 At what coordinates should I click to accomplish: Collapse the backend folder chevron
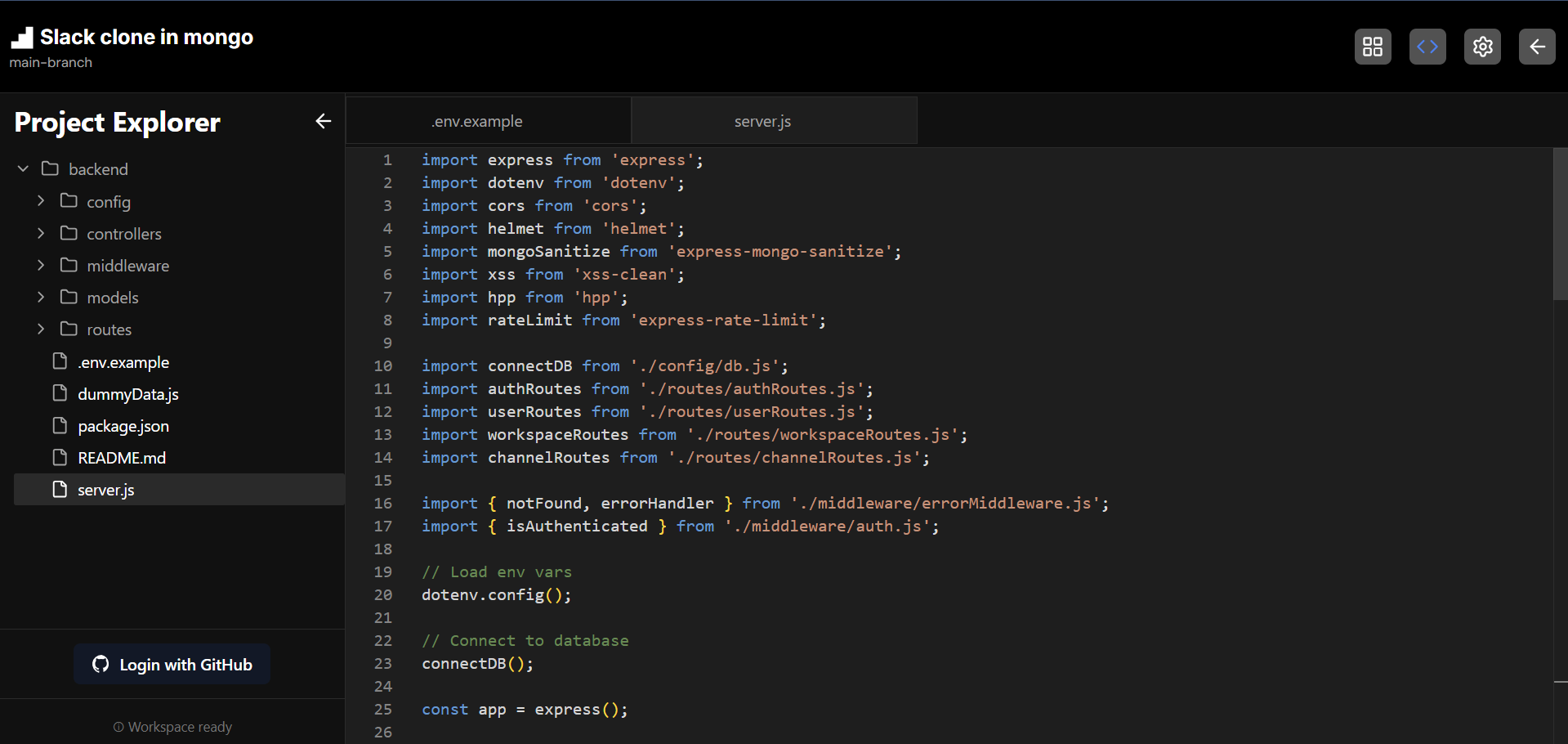23,168
